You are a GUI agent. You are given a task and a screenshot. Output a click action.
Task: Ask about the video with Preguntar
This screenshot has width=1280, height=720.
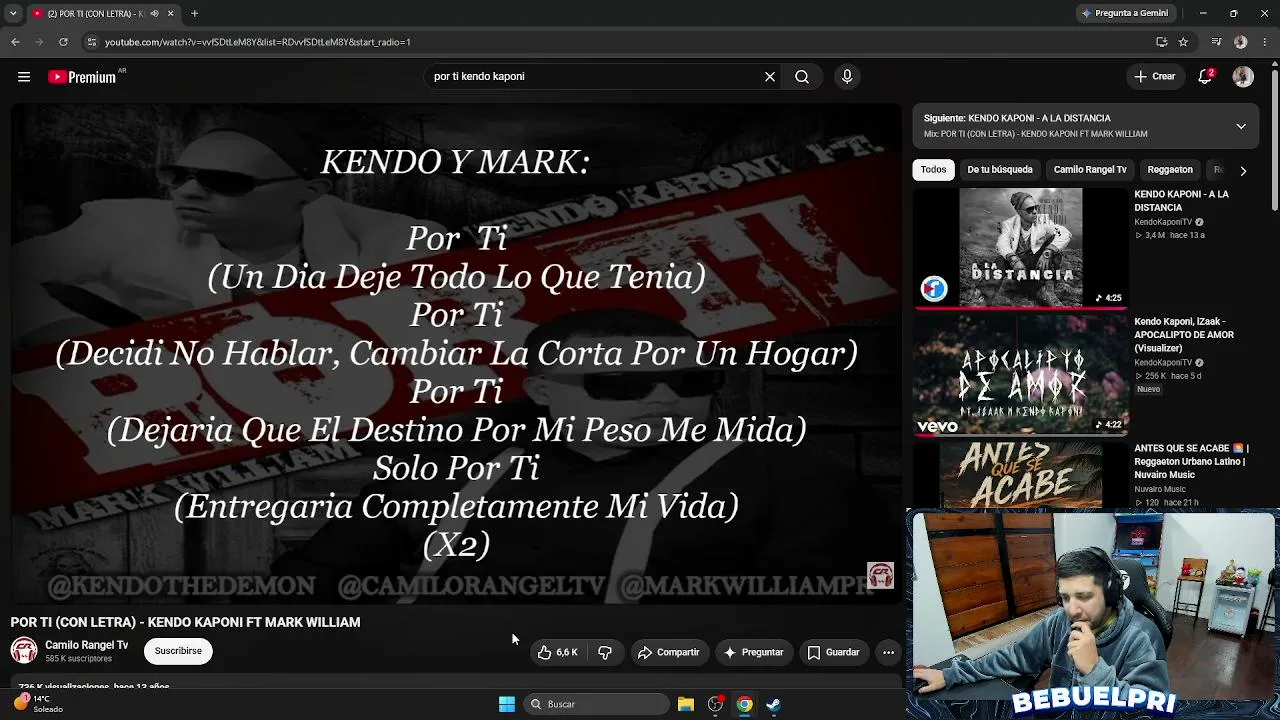tap(753, 652)
